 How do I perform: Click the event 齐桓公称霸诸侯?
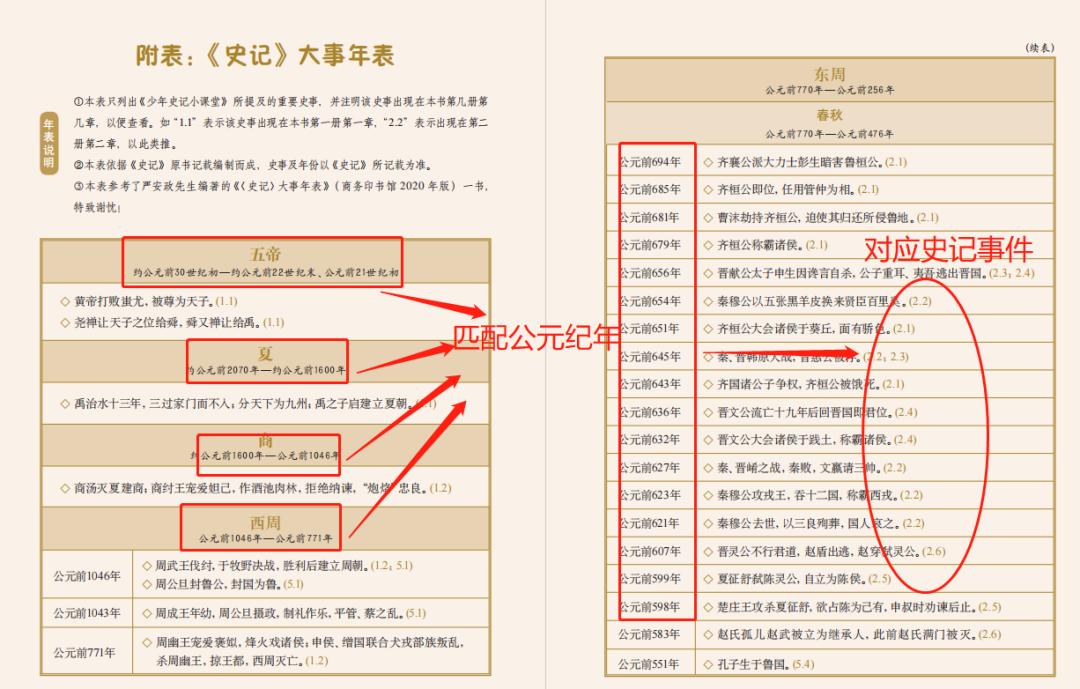coord(765,245)
